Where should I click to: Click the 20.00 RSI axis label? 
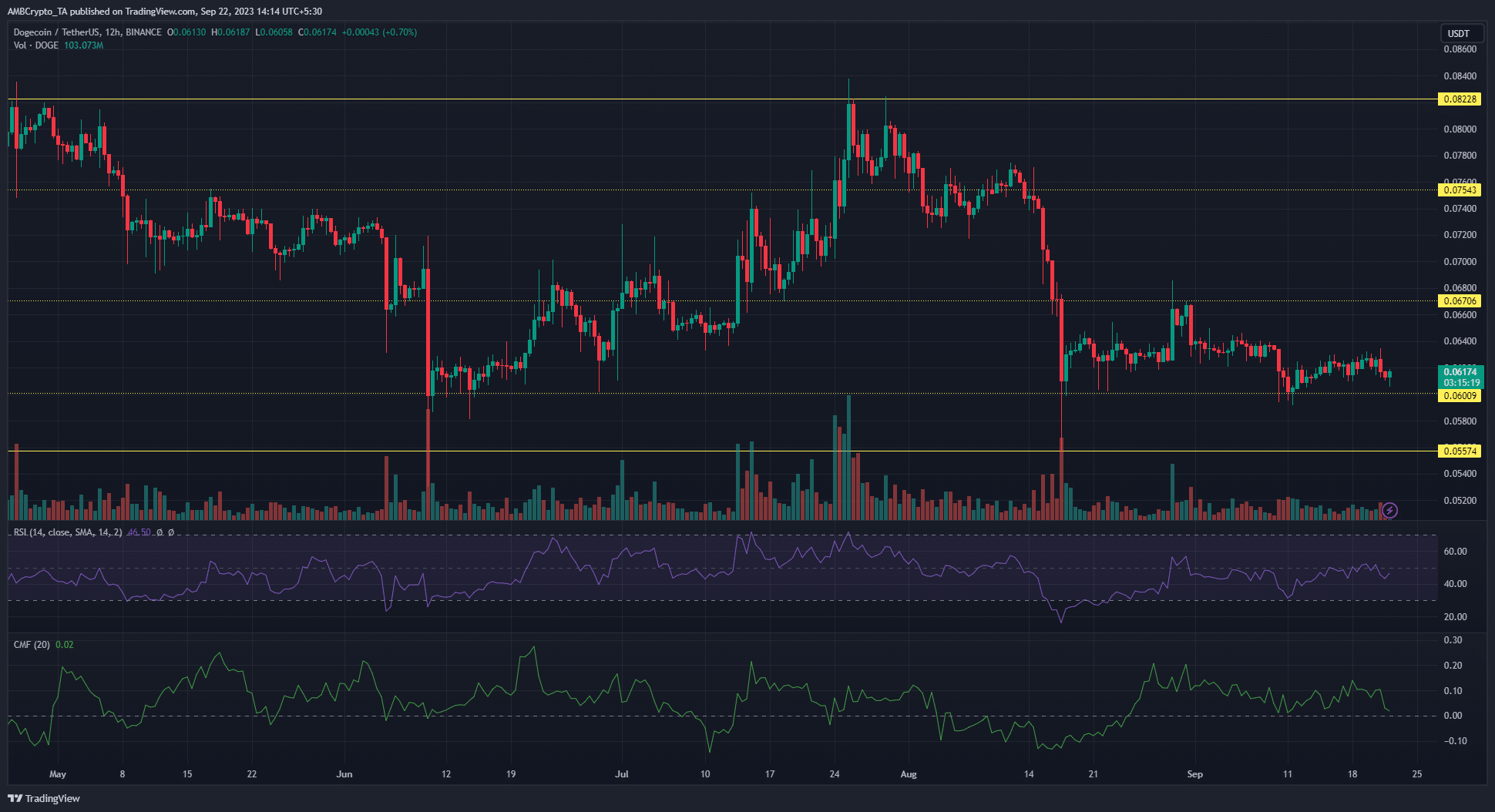[1455, 617]
